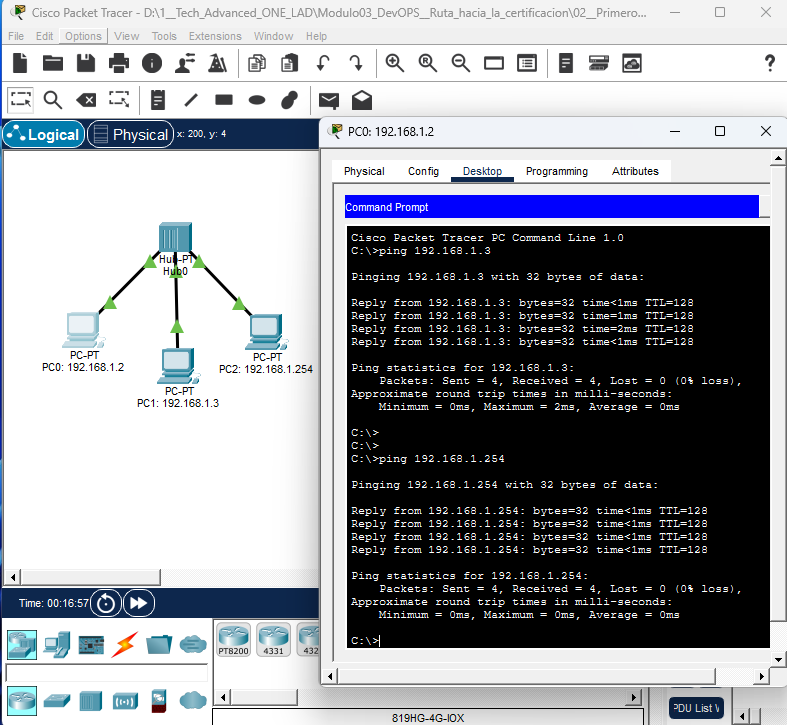Viewport: 787px width, 725px height.
Task: Switch to Physical workspace view
Action: (130, 135)
